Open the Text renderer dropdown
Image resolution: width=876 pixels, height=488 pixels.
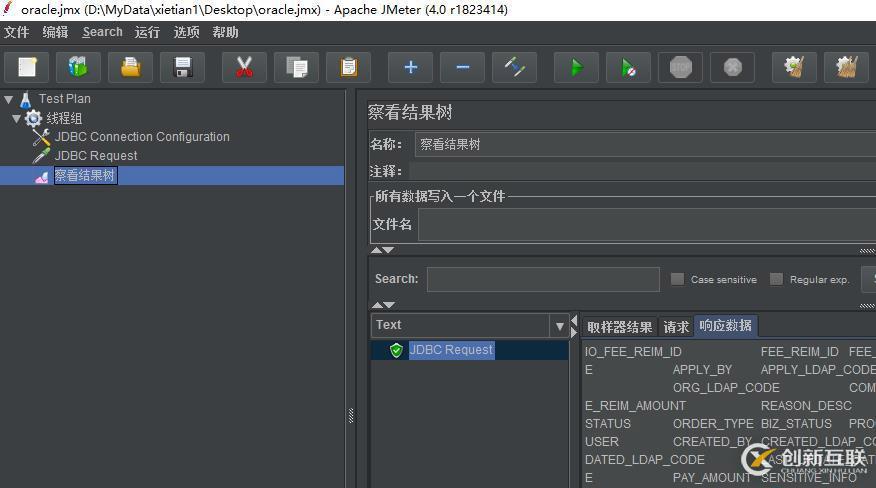[x=559, y=326]
